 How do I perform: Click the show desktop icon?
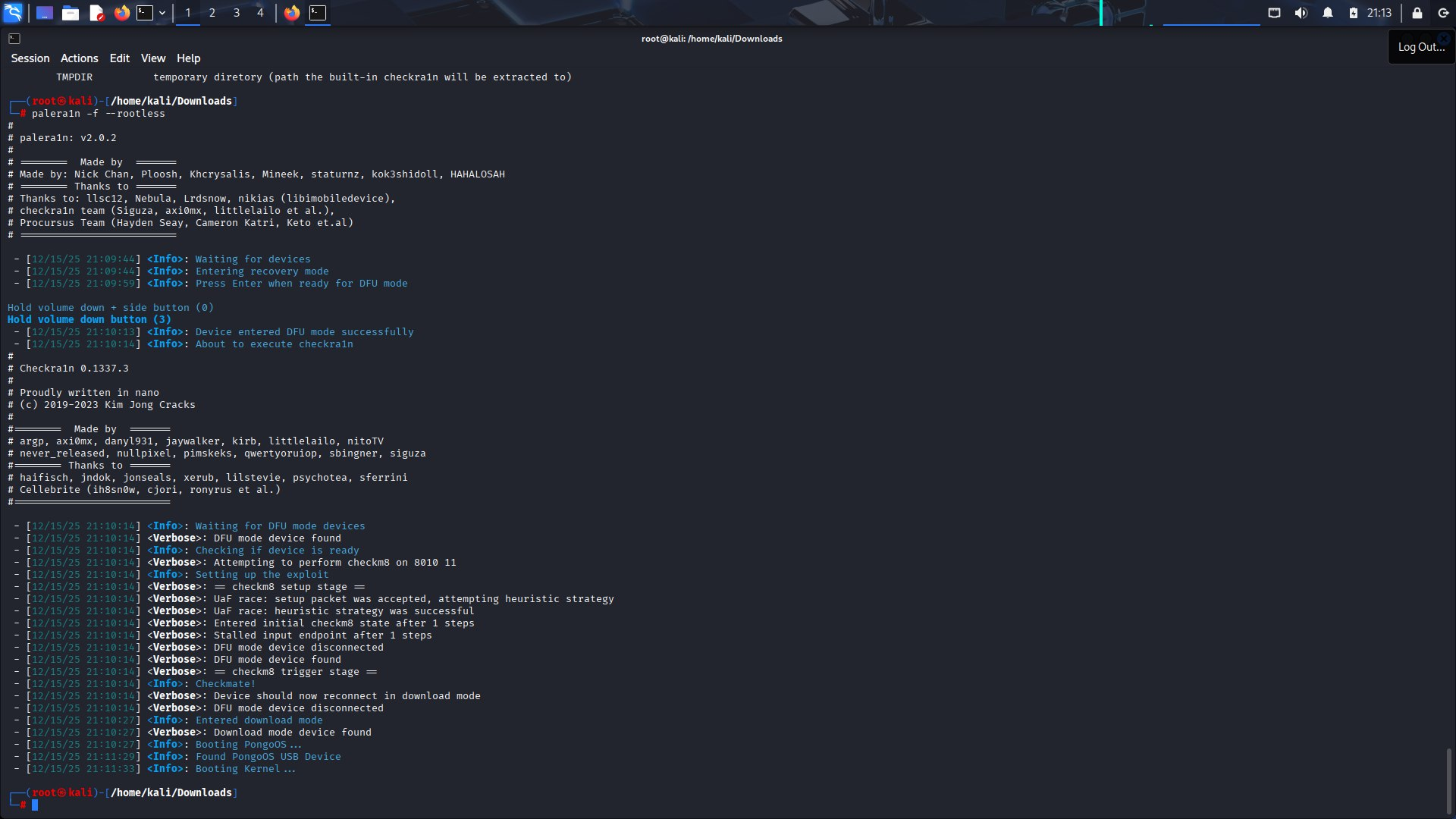coord(45,13)
